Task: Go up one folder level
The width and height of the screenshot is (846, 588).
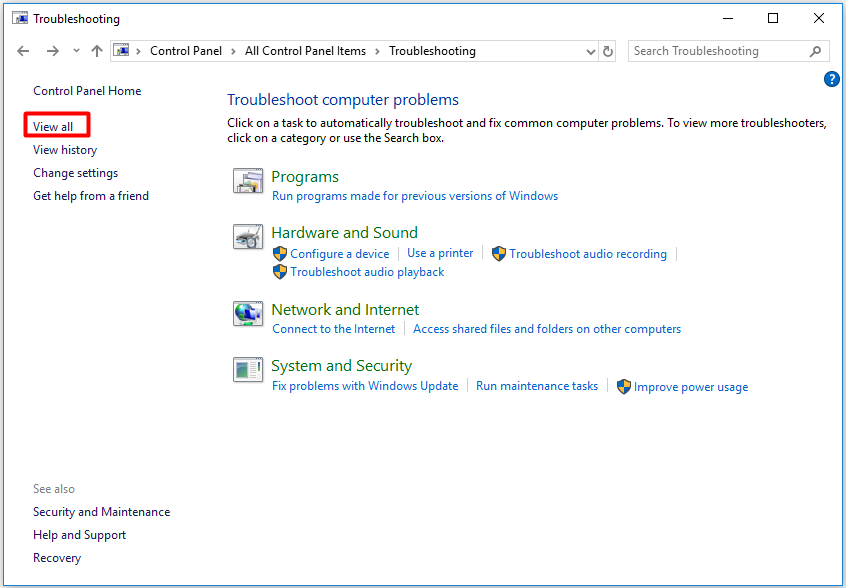Action: (97, 51)
